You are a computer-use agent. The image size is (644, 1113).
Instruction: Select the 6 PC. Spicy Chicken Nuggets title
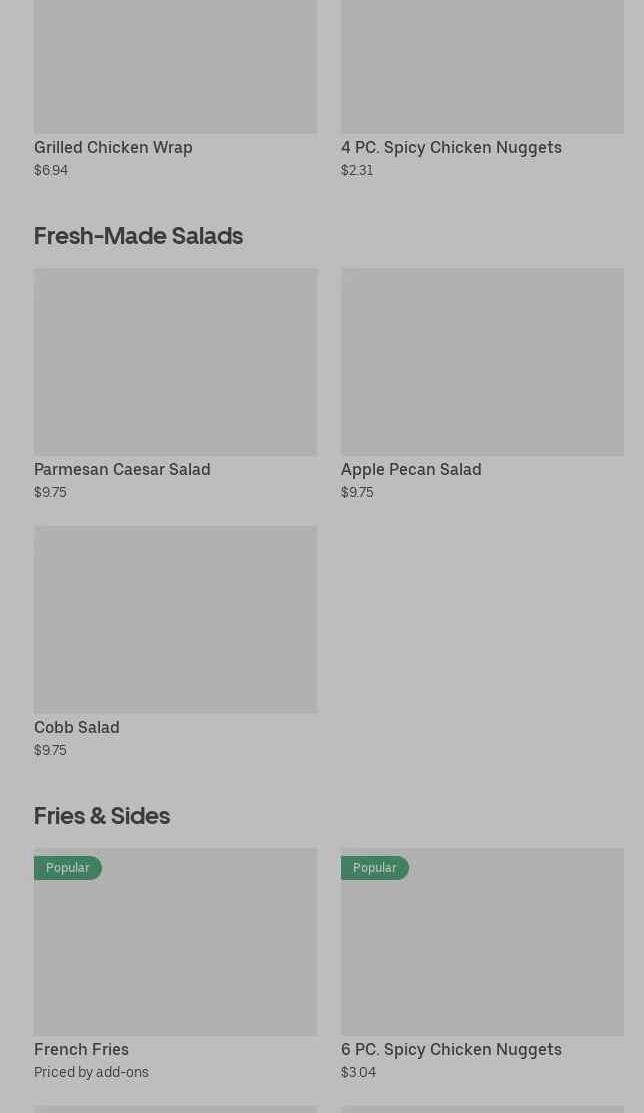(451, 1049)
